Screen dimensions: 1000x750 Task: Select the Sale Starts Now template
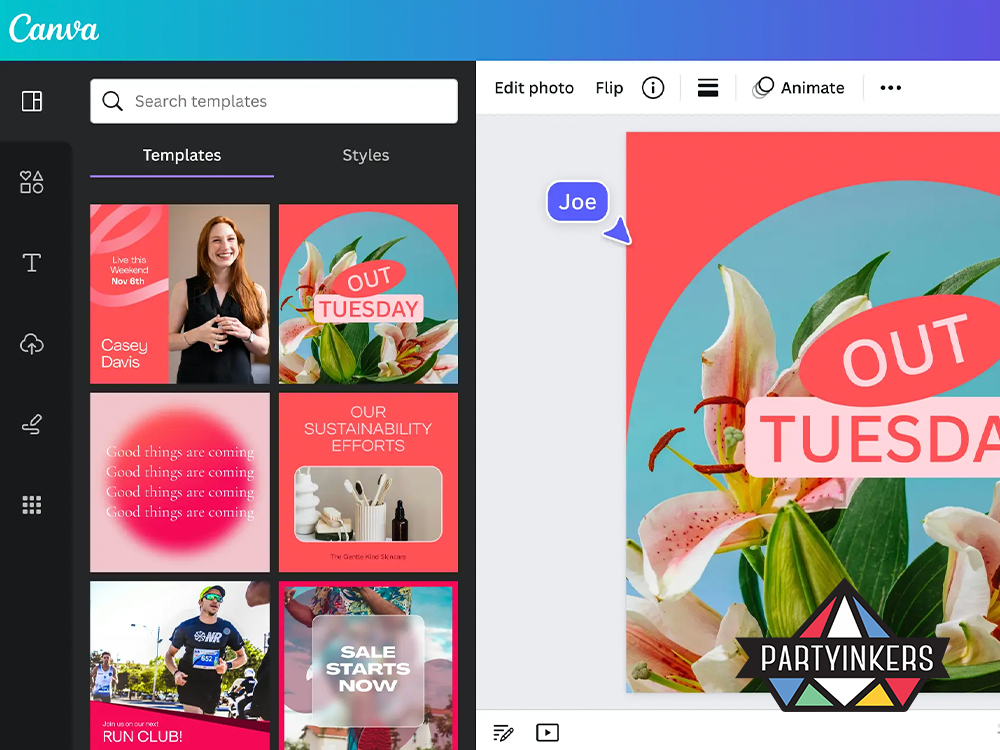coord(369,665)
